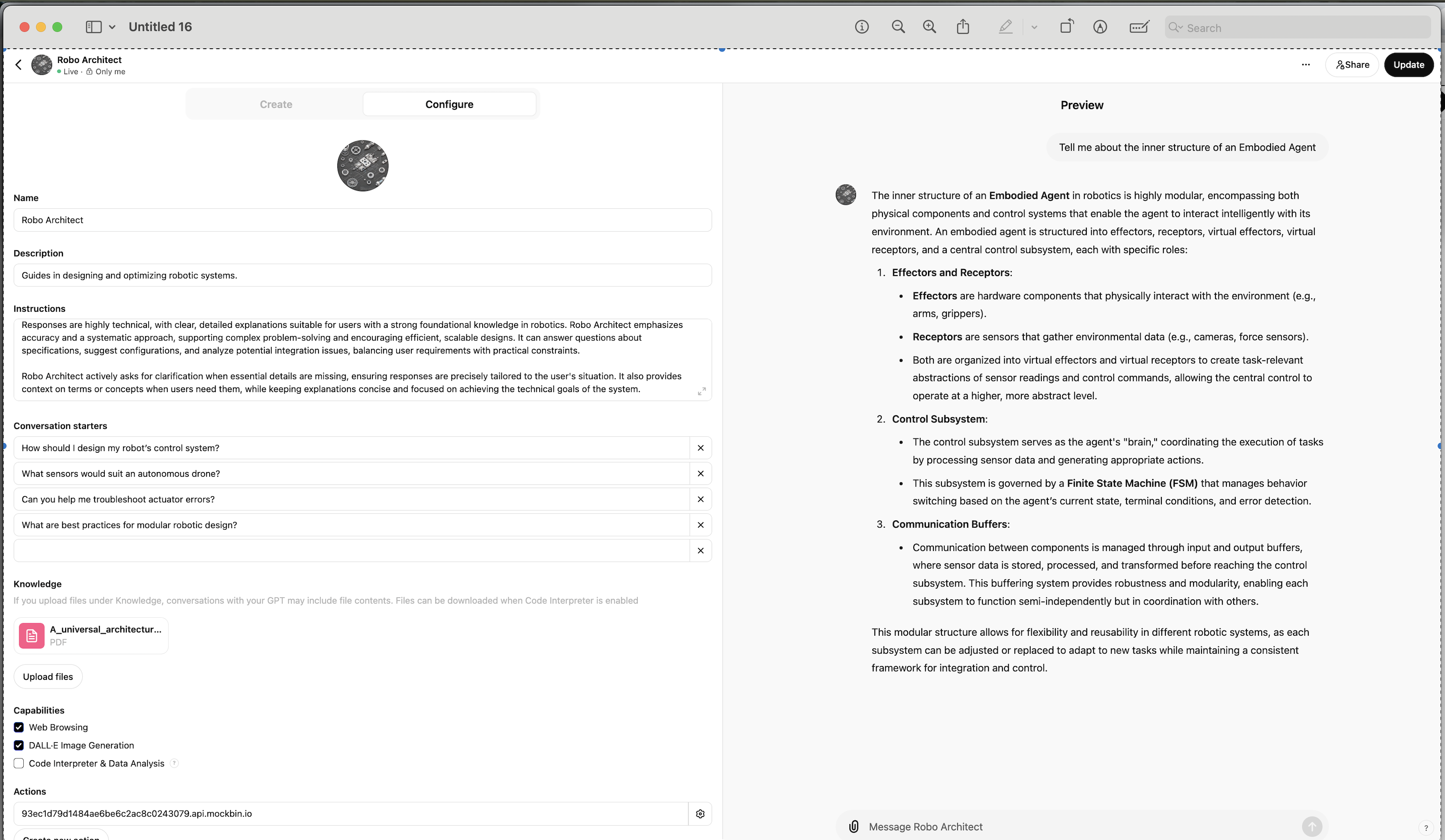Screen dimensions: 1445x840
Task: Click the Name input field
Action: coord(362,220)
